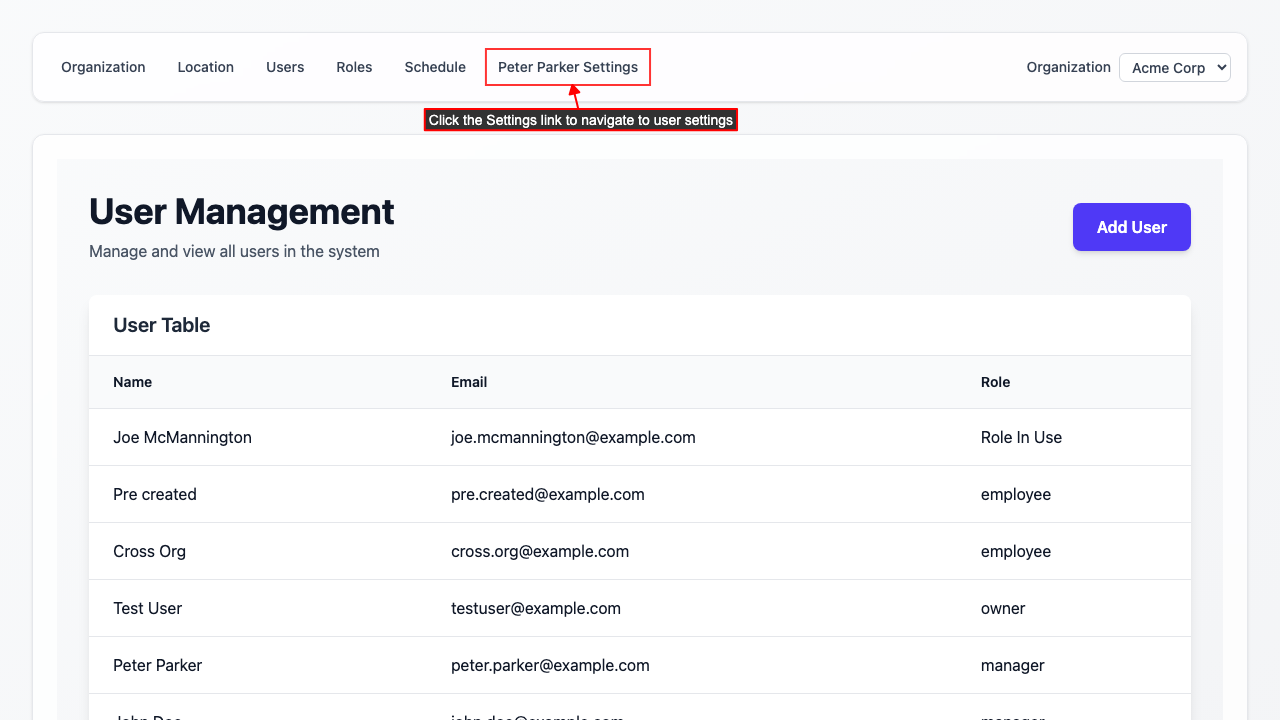Click the User Management page title
1280x720 pixels.
[x=241, y=212]
